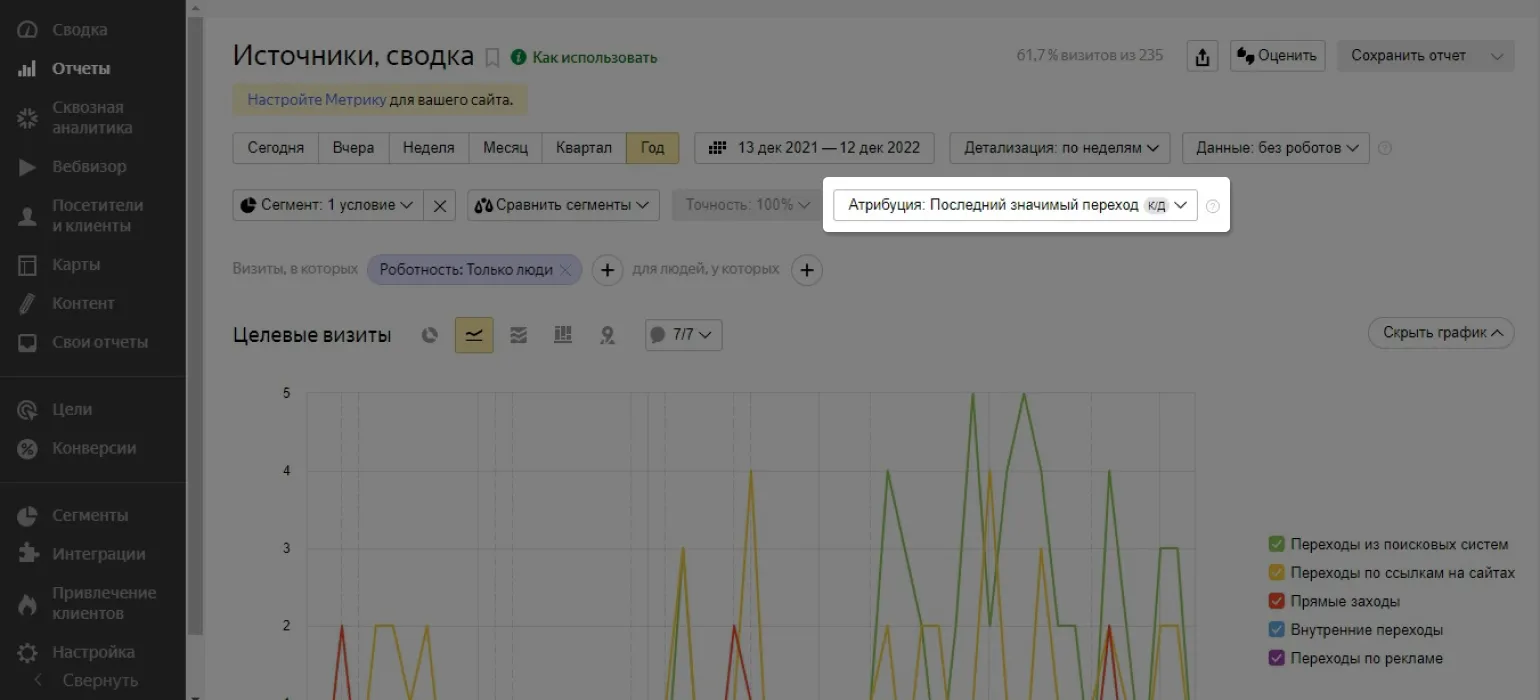This screenshot has width=1540, height=700.
Task: Open Вебвизор in the sidebar
Action: coord(89,166)
